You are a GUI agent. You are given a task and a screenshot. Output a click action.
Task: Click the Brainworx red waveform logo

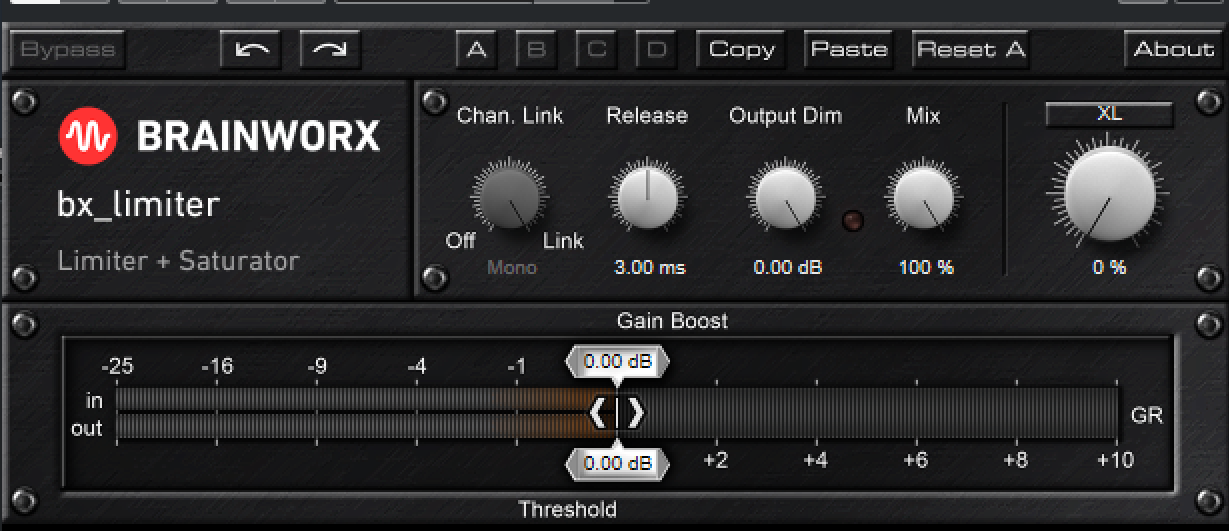[88, 136]
